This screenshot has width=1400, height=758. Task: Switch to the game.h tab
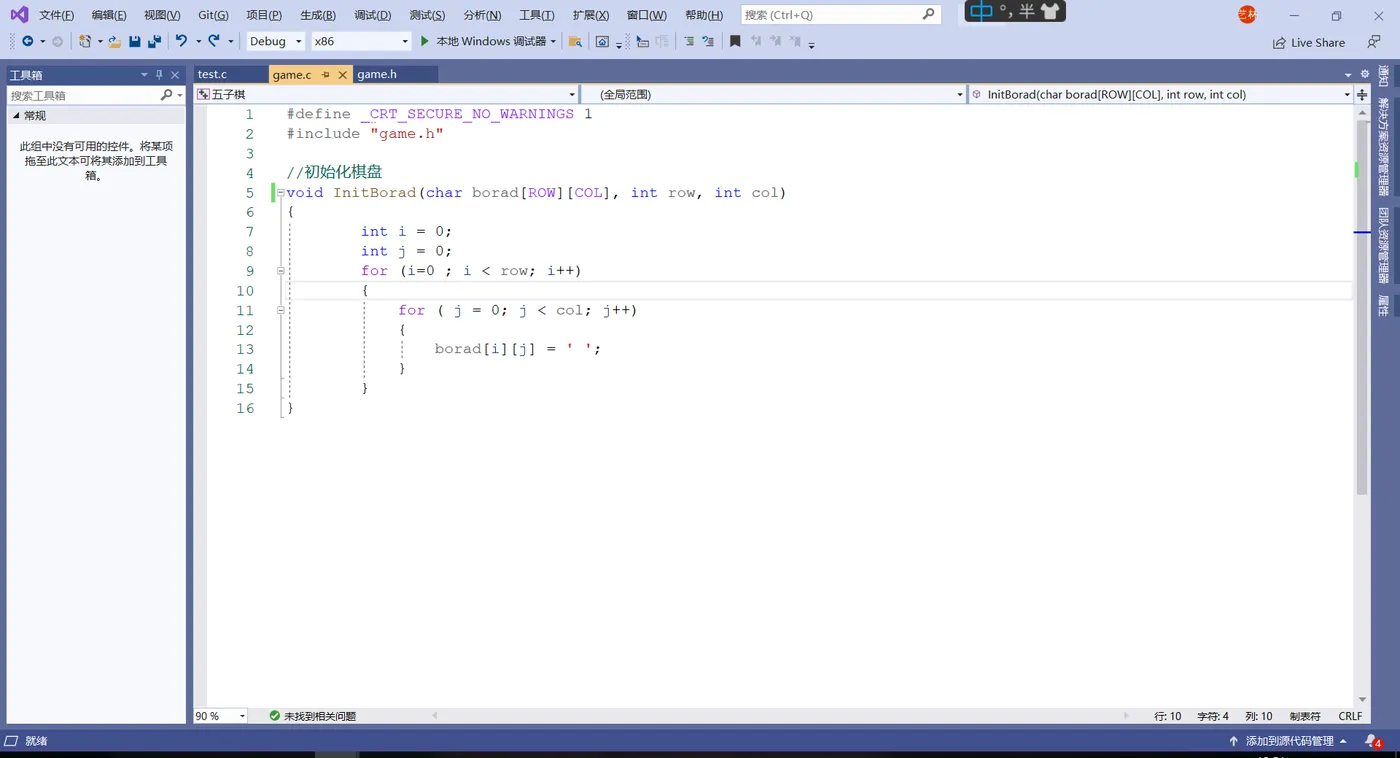pos(377,74)
